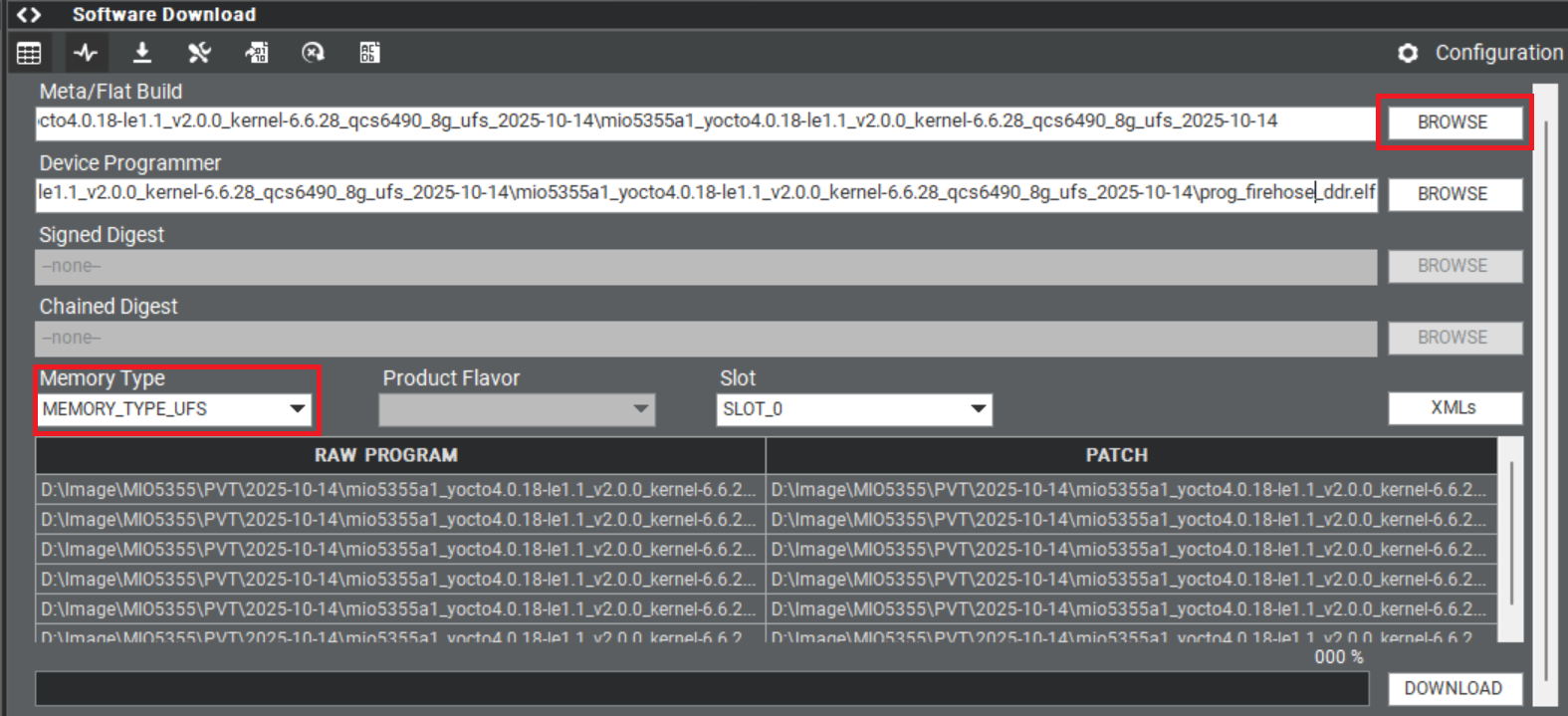Open the ACDB file icon
Viewport: 1568px width, 716px height.
pyautogui.click(x=369, y=53)
